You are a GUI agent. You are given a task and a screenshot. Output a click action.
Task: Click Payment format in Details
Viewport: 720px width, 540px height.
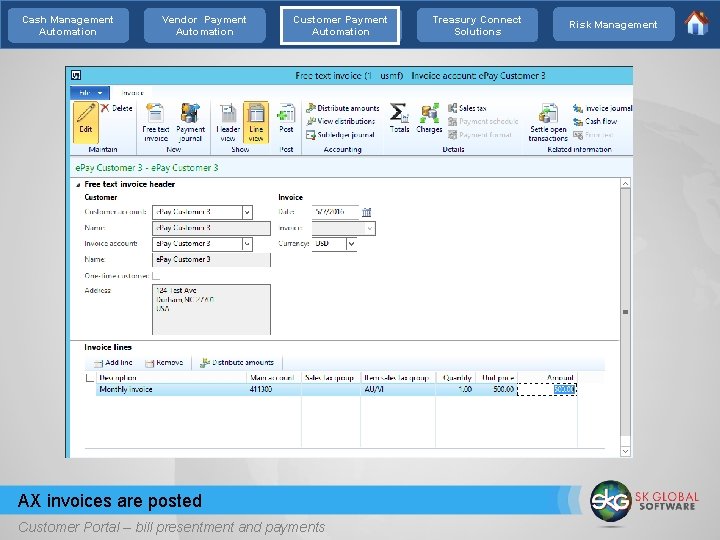pyautogui.click(x=480, y=135)
